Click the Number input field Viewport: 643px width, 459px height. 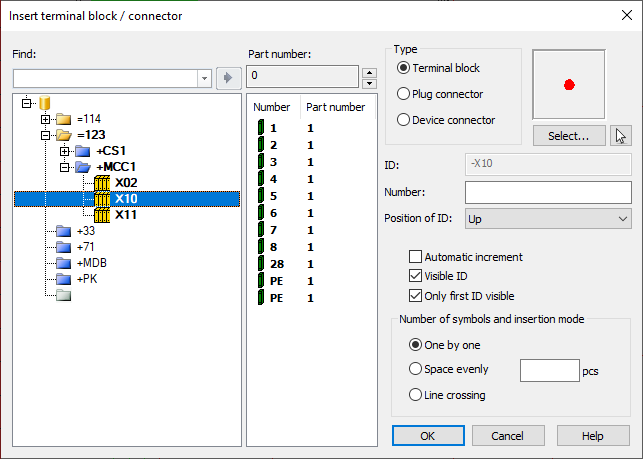click(548, 192)
